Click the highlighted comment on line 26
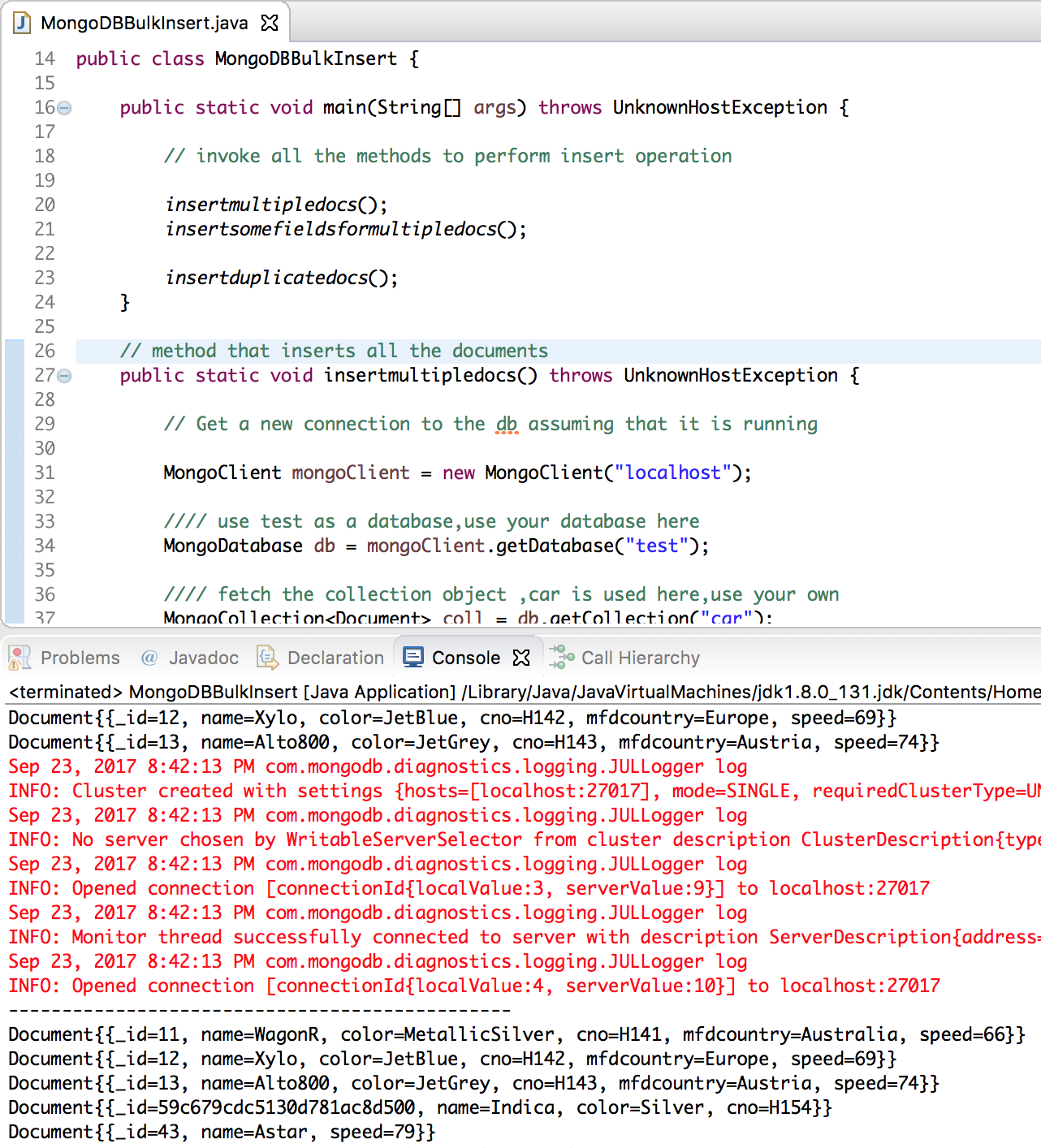The image size is (1041, 1148). (x=333, y=350)
